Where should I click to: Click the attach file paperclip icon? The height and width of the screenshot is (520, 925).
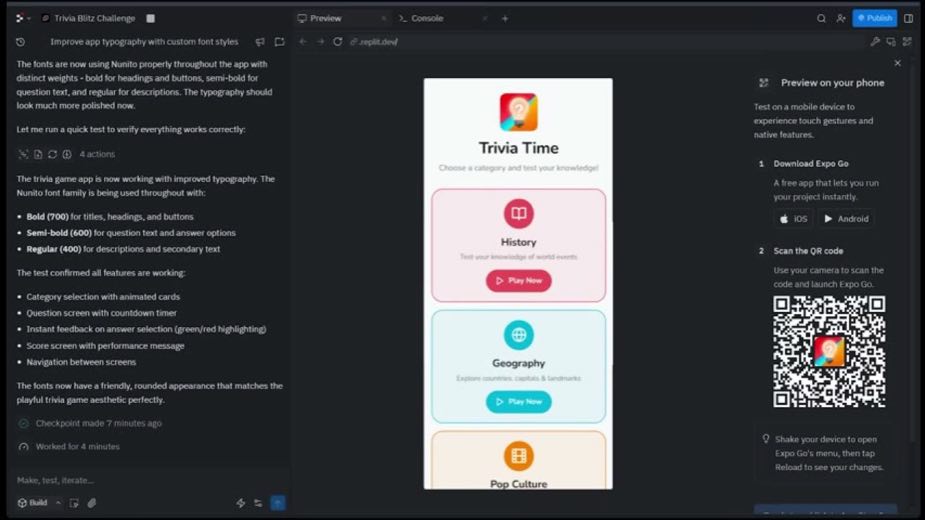click(x=91, y=503)
